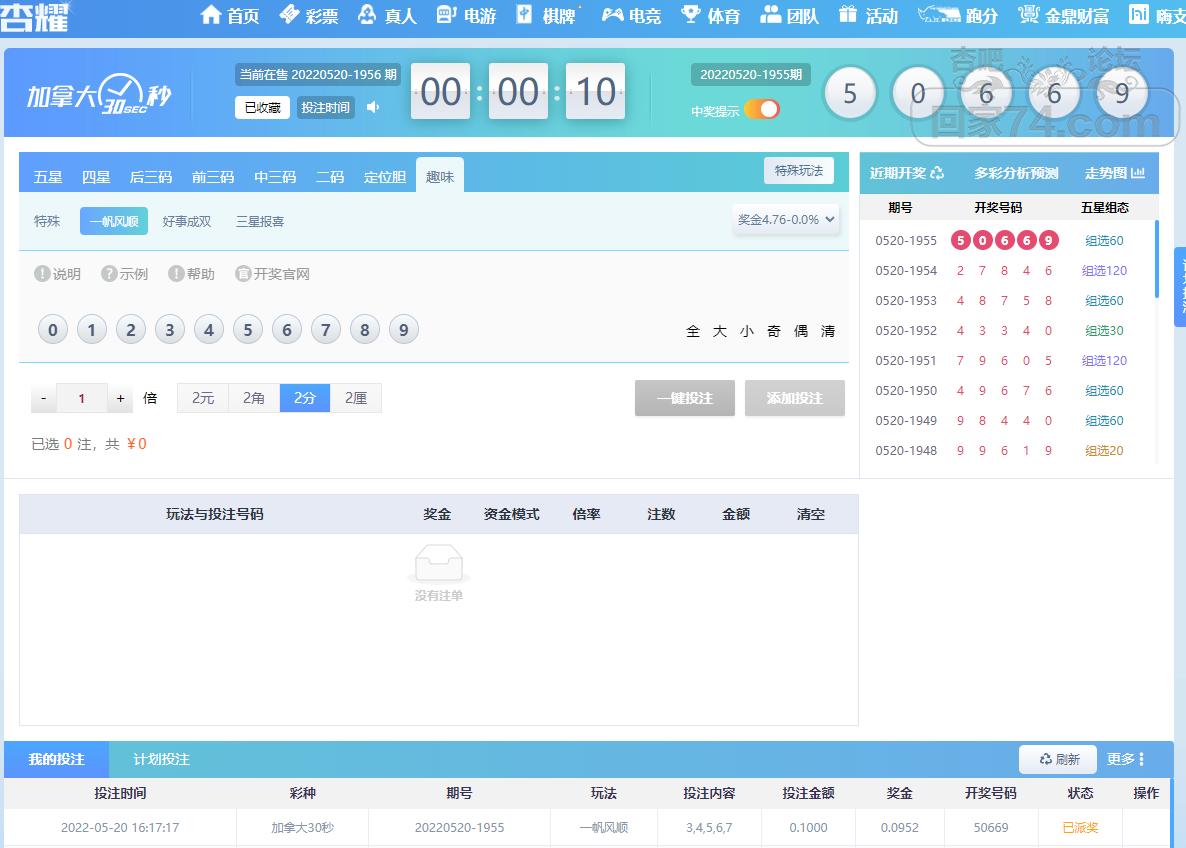
Task: Switch to the 计划投注 tab
Action: (x=161, y=759)
